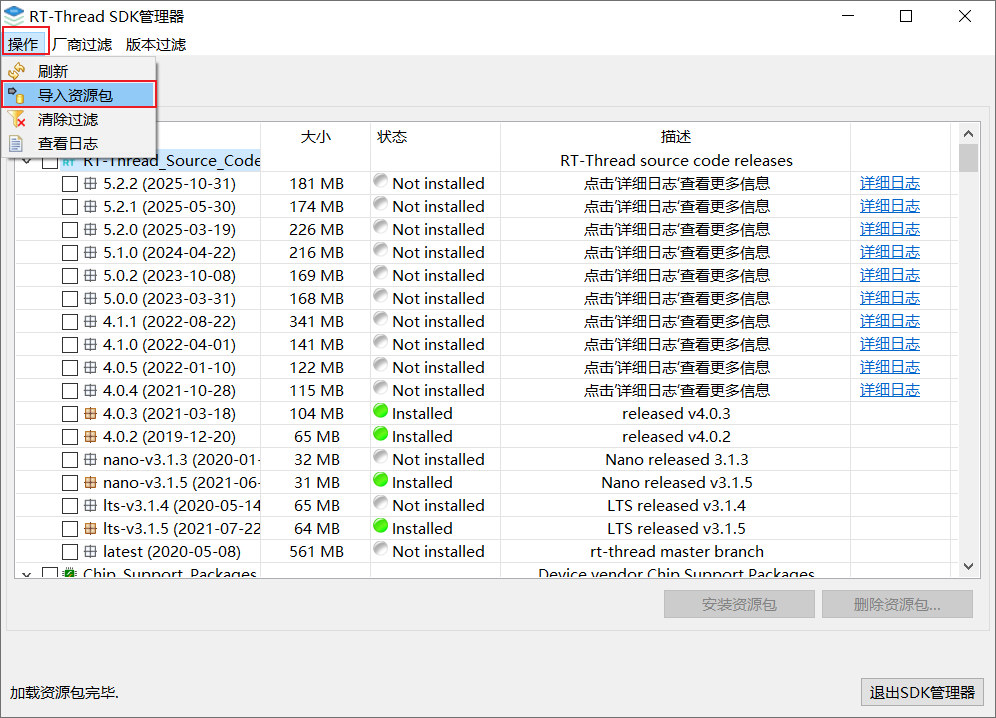
Task: Collapse the RT-Thread_Source_Code tree node
Action: click(x=27, y=162)
